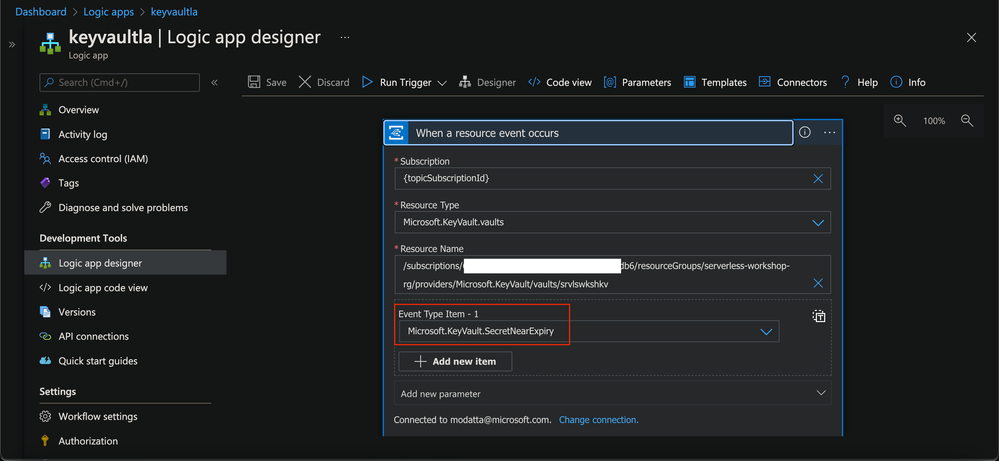Open the Parameters toolbar item
Image resolution: width=999 pixels, height=461 pixels.
click(637, 82)
